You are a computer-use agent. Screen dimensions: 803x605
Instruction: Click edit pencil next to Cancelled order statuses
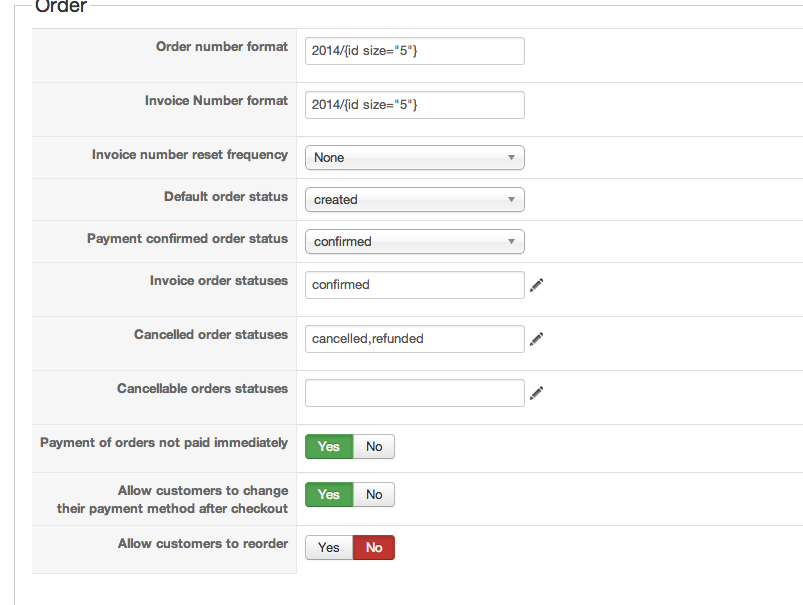(x=536, y=339)
